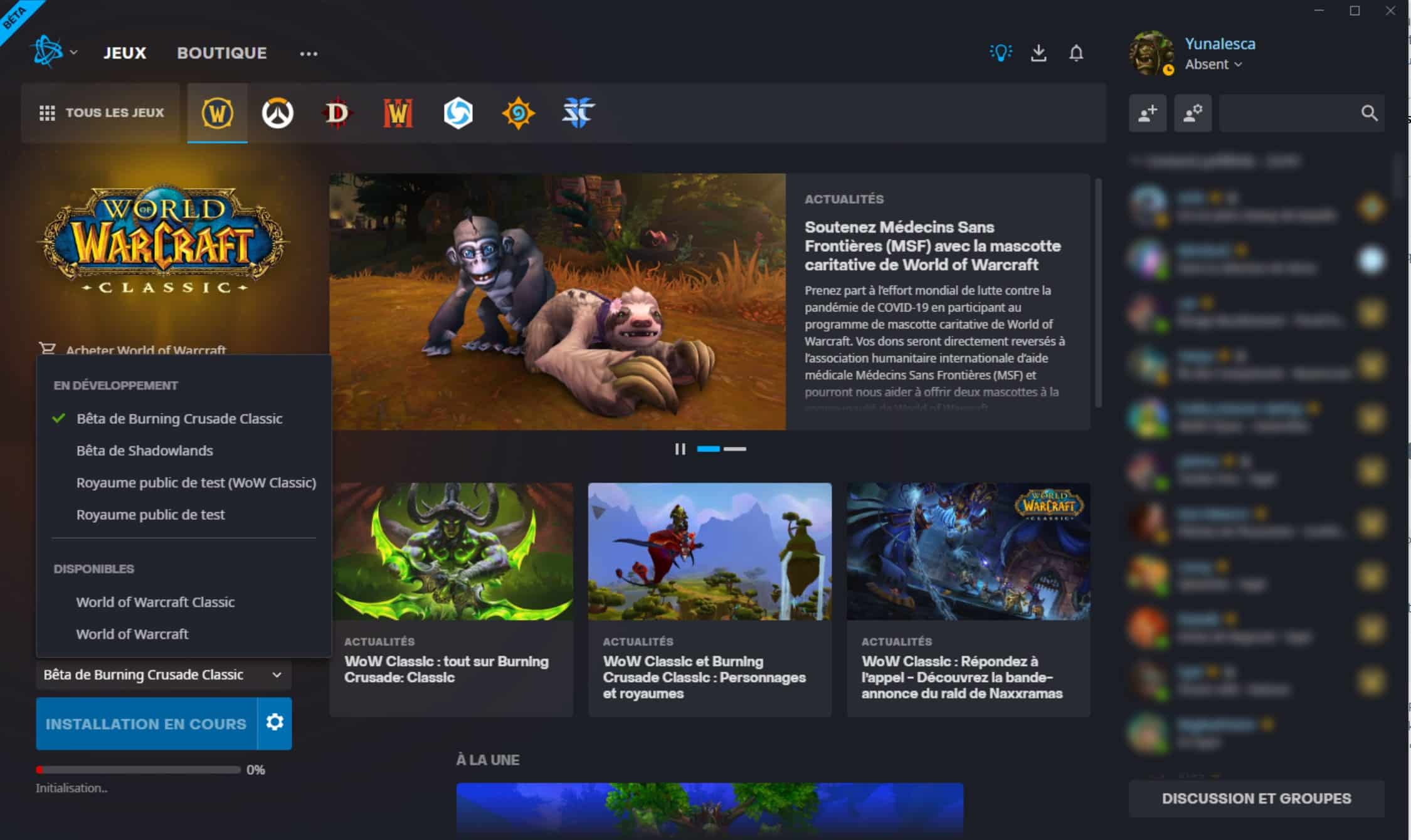The height and width of the screenshot is (840, 1411).
Task: Expand the Absent status dropdown
Action: pos(1213,65)
